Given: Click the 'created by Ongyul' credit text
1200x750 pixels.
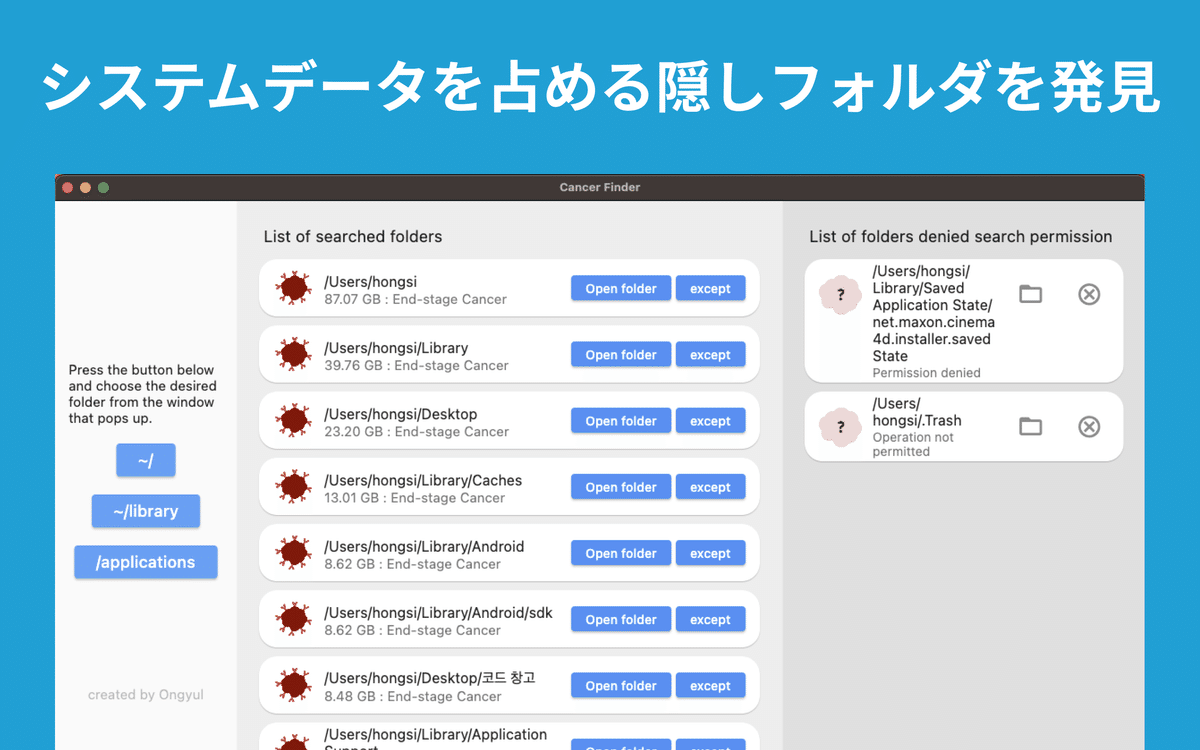Looking at the screenshot, I should click(x=146, y=694).
